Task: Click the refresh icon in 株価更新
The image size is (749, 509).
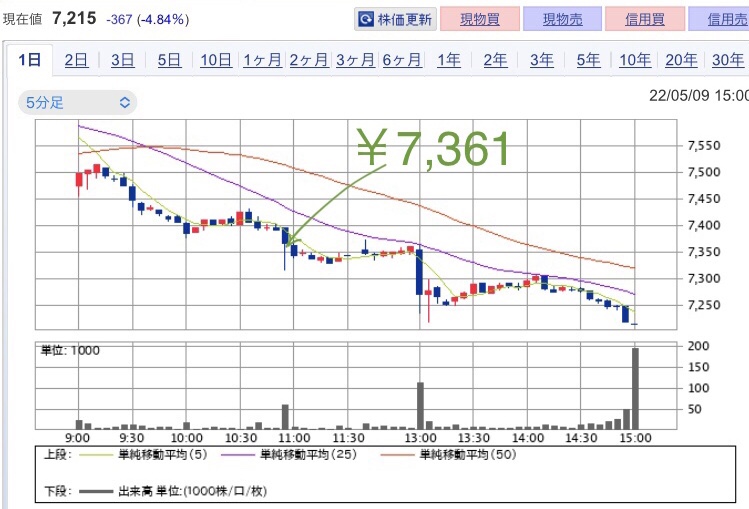Action: click(x=366, y=19)
